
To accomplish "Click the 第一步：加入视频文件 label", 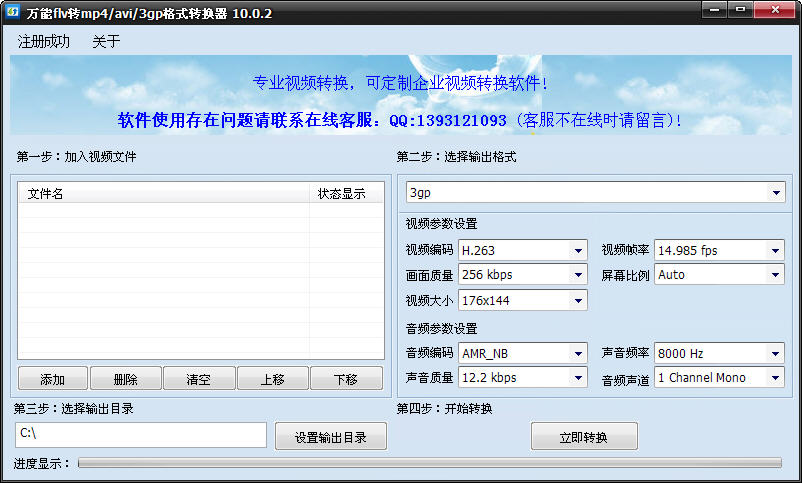I will [76, 157].
